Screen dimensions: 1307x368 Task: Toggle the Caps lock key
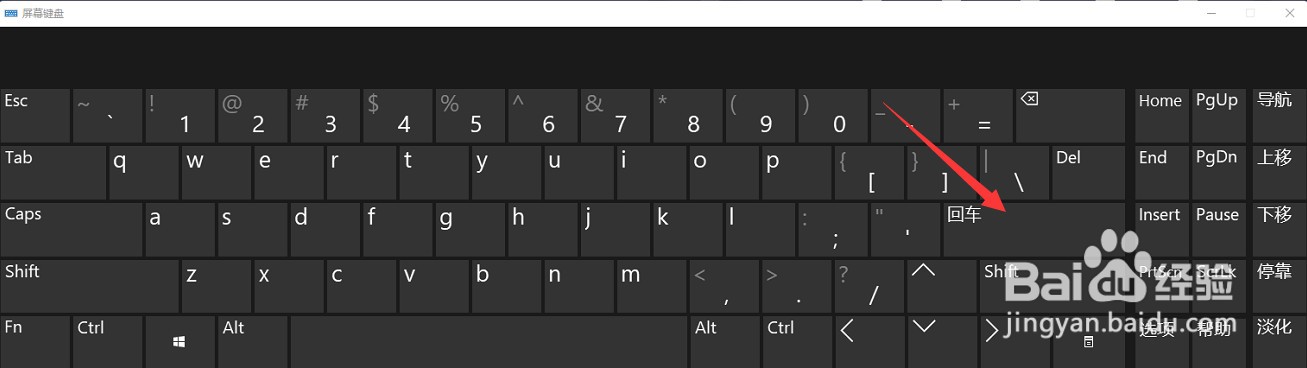tap(71, 228)
